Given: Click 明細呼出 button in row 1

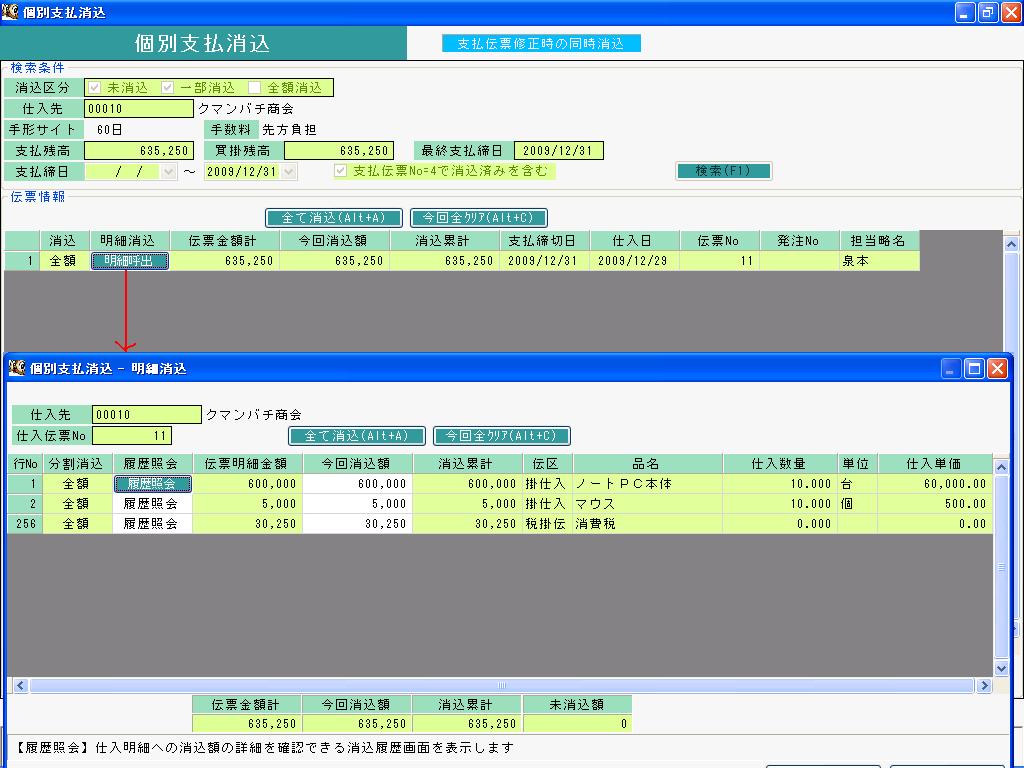Looking at the screenshot, I should [129, 261].
